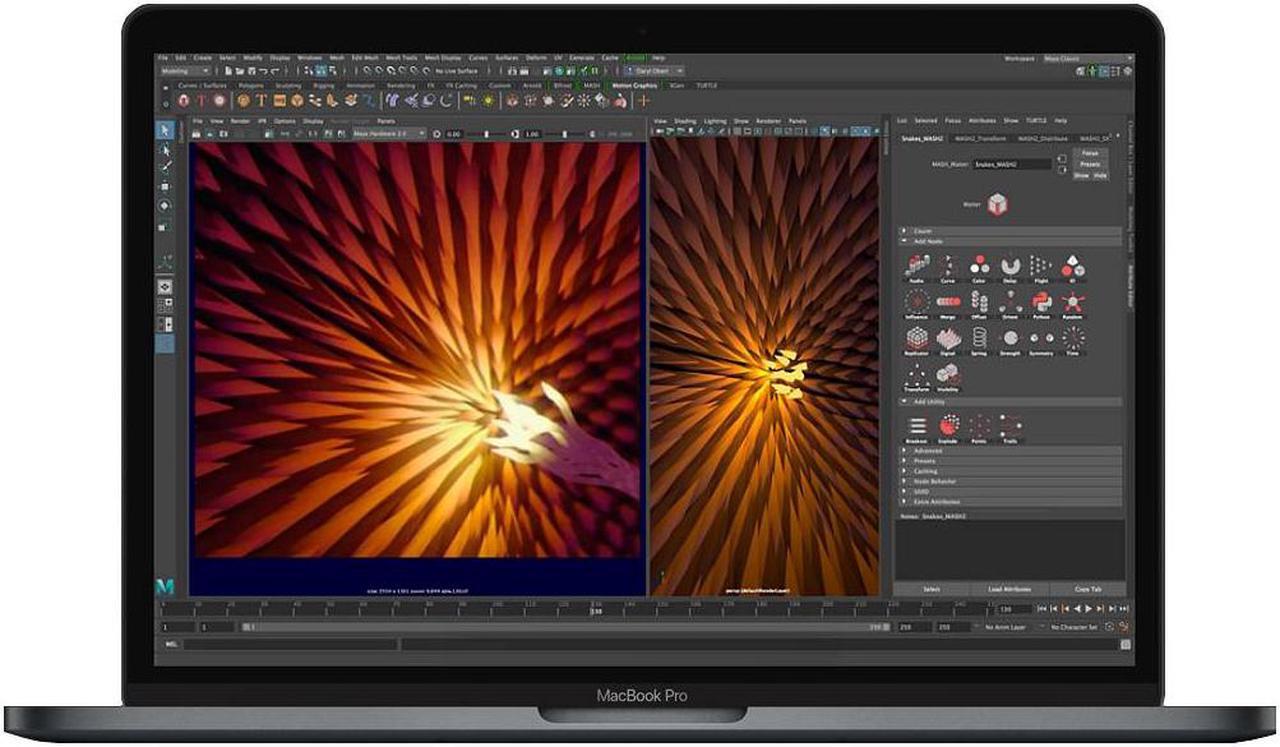This screenshot has height=747, width=1280.
Task: Add the Python MASH node
Action: (1041, 303)
